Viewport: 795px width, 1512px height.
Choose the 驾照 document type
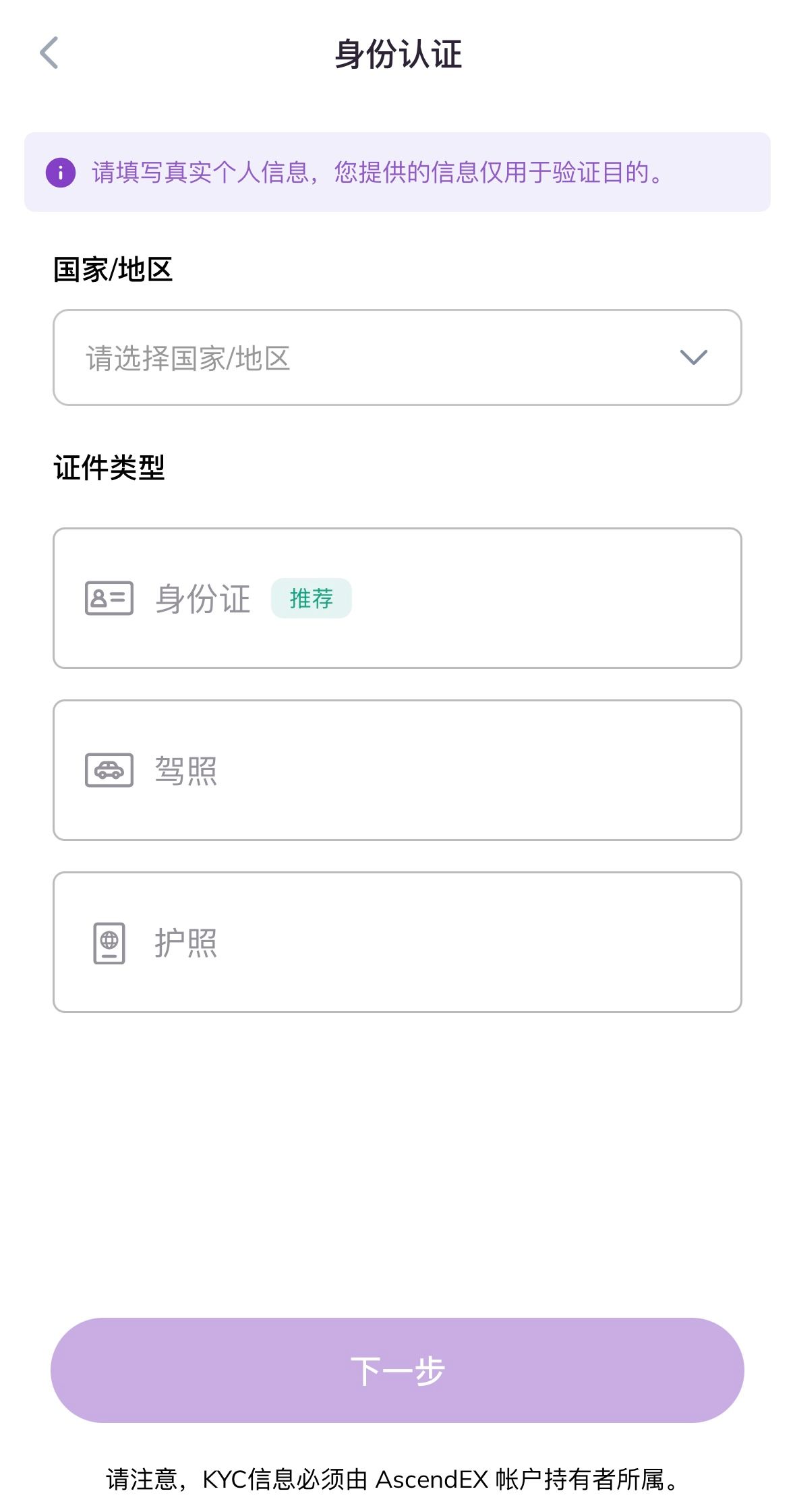tap(186, 770)
